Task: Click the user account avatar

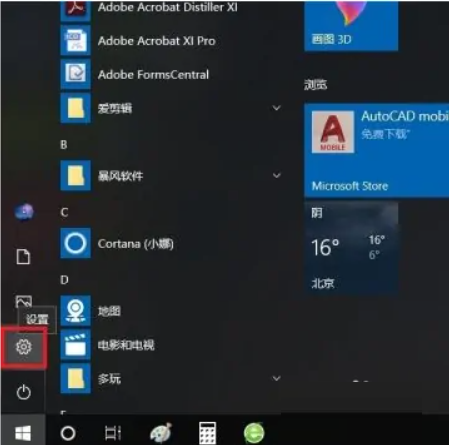Action: click(24, 211)
